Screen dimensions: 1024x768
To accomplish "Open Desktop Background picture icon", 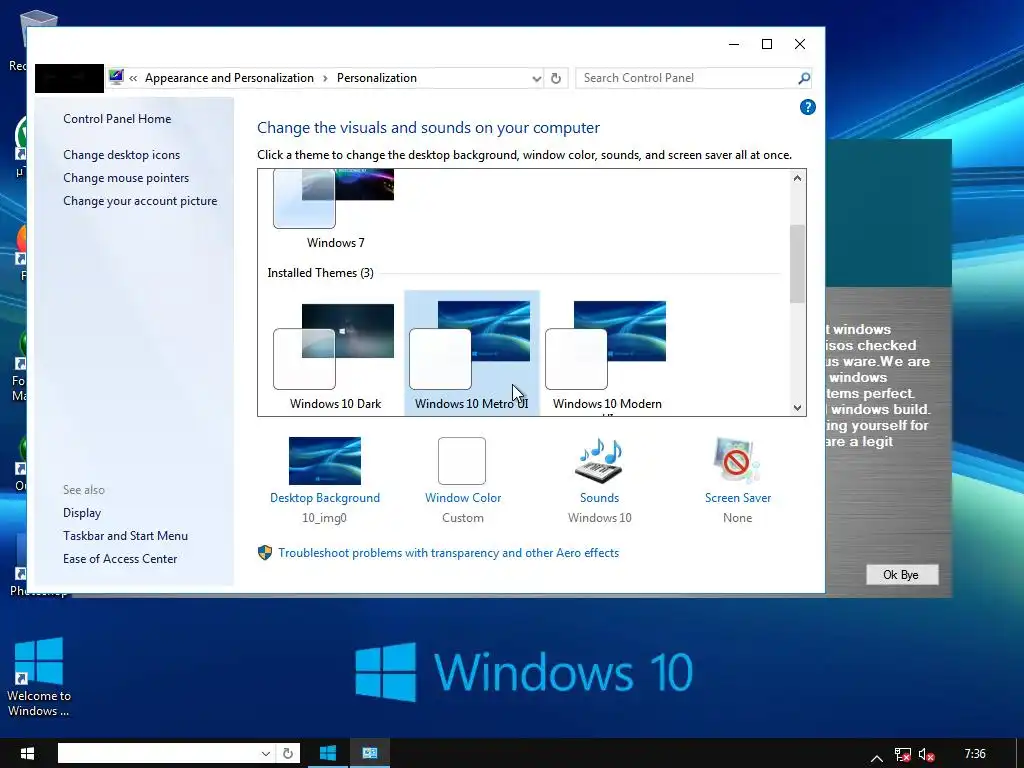I will 325,461.
